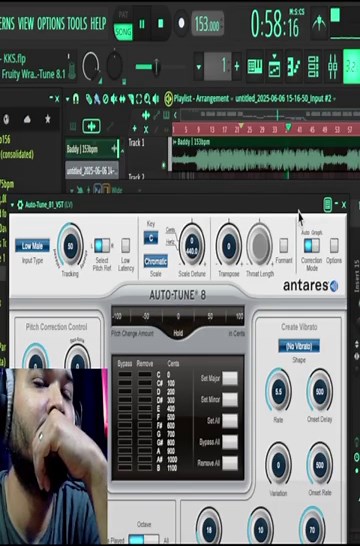Screen dimensions: 360x546
Task: Open the Low Male Input Type dropdown
Action: point(32,246)
